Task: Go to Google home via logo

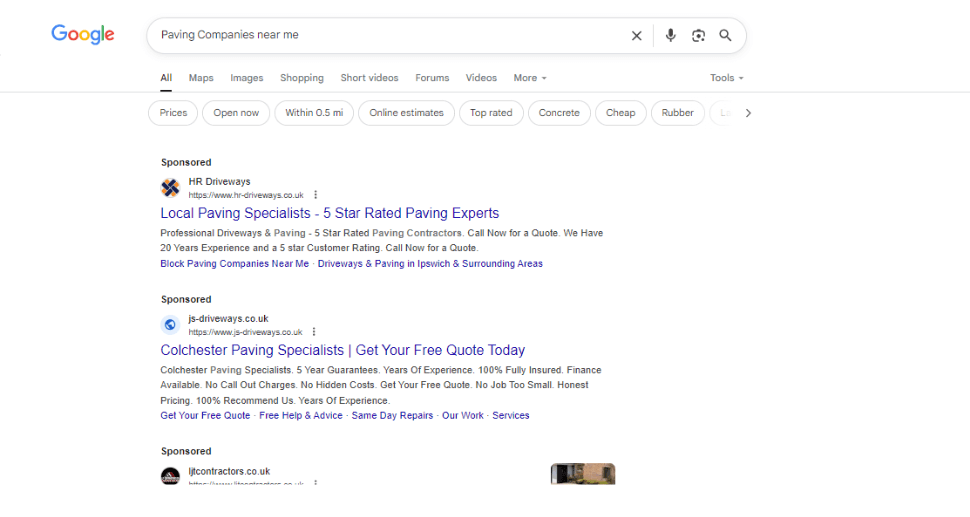Action: click(x=83, y=35)
